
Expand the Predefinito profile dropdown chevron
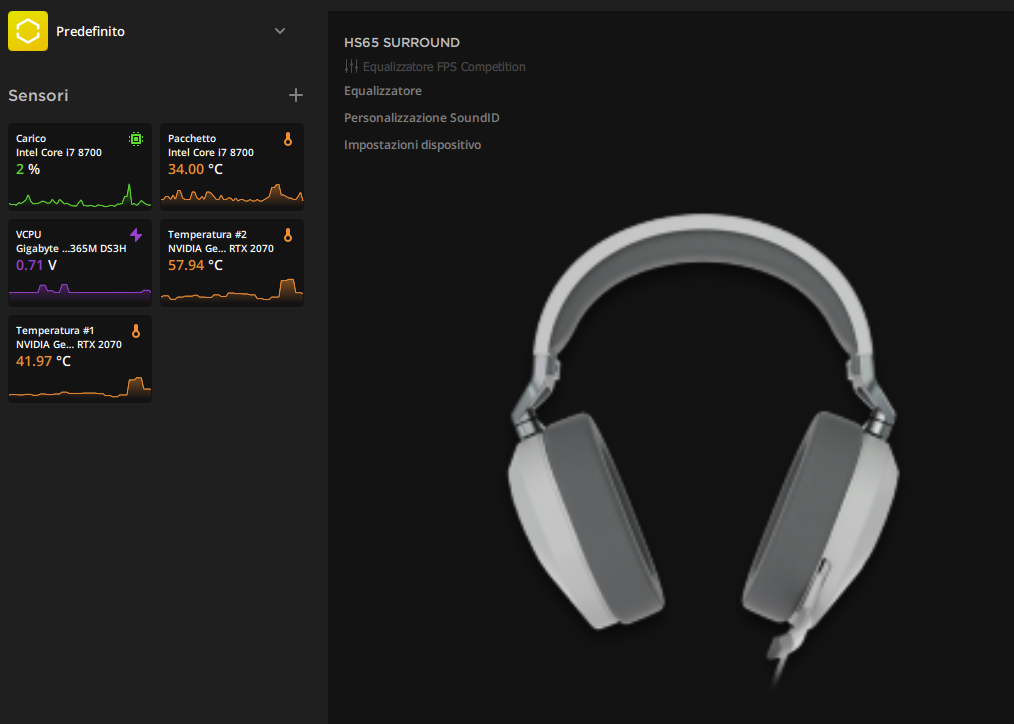[279, 31]
